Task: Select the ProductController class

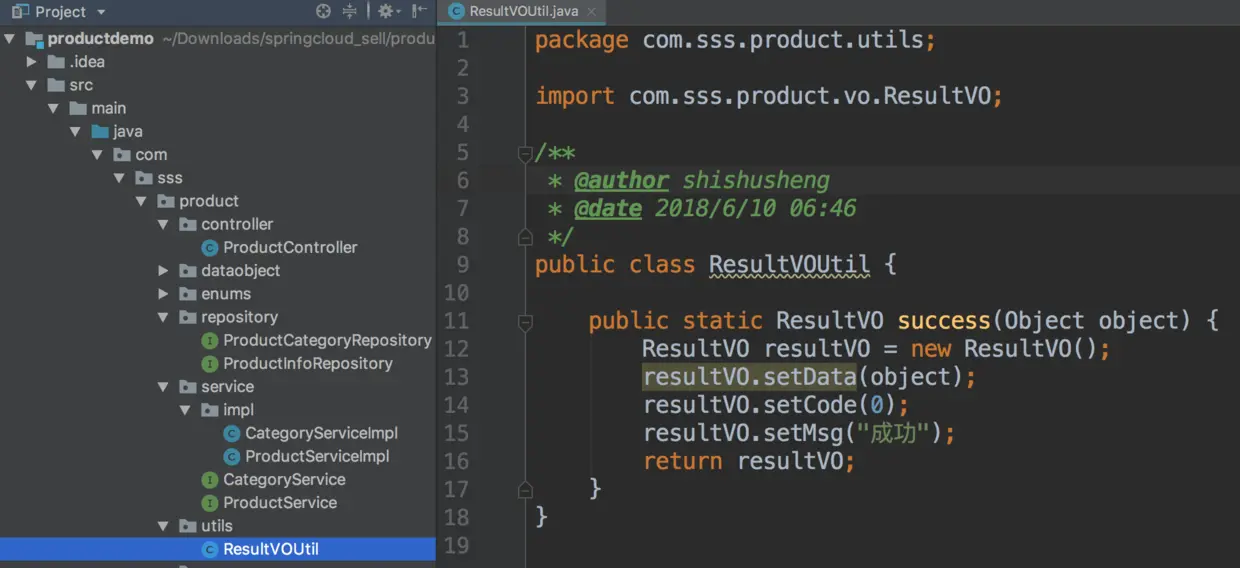Action: pos(290,247)
